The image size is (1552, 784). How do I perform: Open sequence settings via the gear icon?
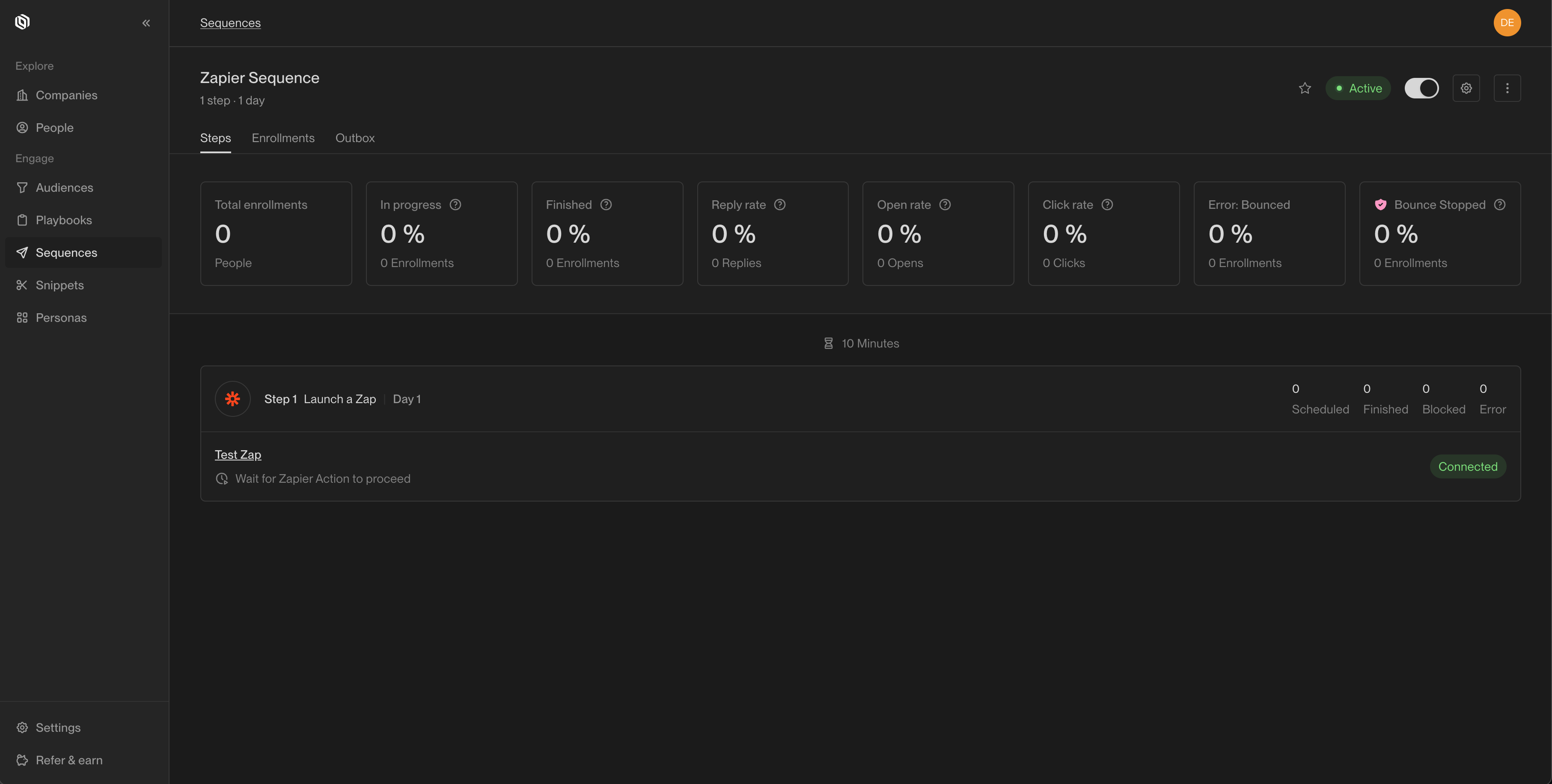click(x=1466, y=88)
